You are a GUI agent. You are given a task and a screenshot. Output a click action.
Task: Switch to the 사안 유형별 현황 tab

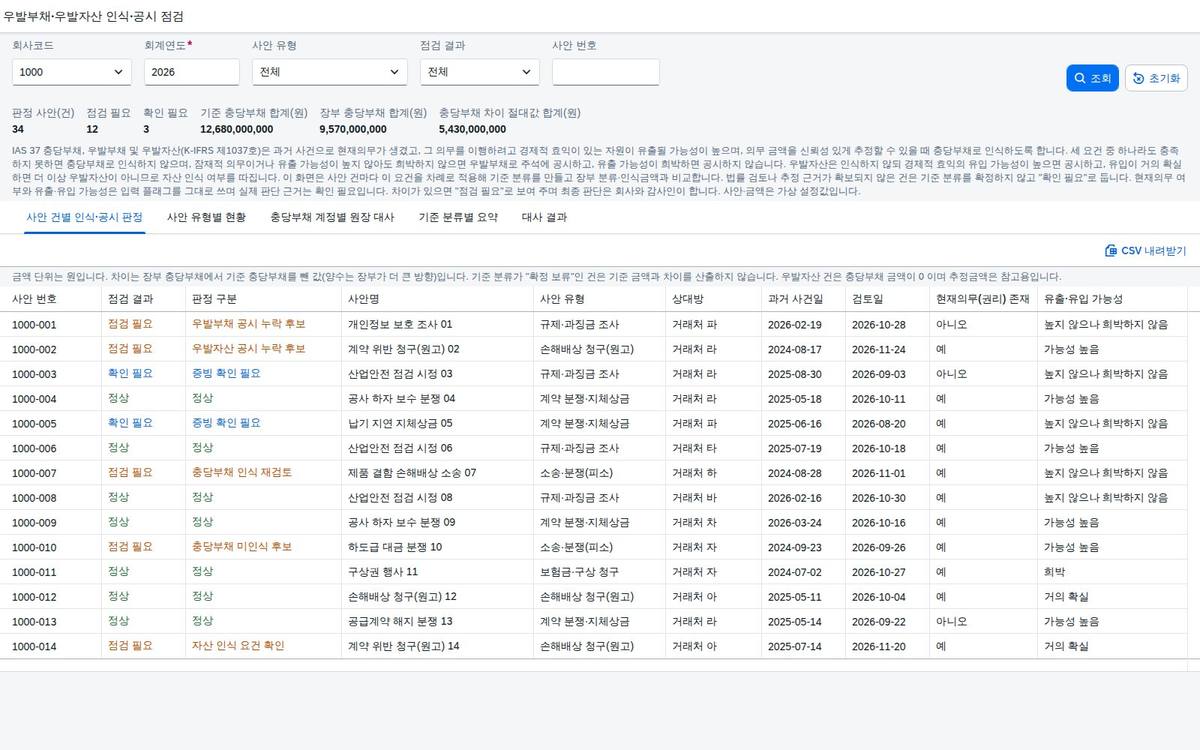(206, 217)
